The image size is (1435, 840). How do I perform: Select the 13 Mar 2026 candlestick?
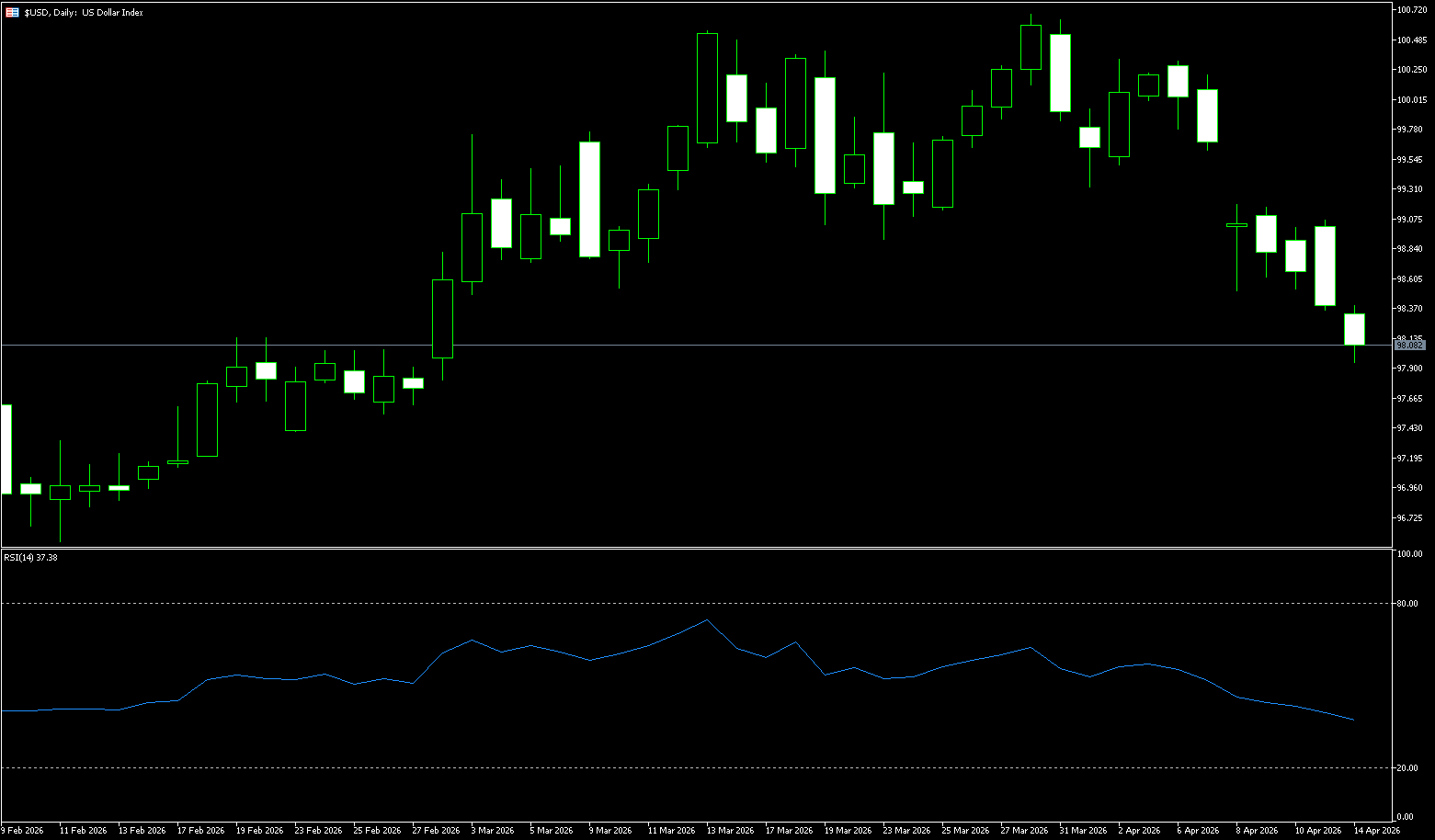(x=707, y=88)
